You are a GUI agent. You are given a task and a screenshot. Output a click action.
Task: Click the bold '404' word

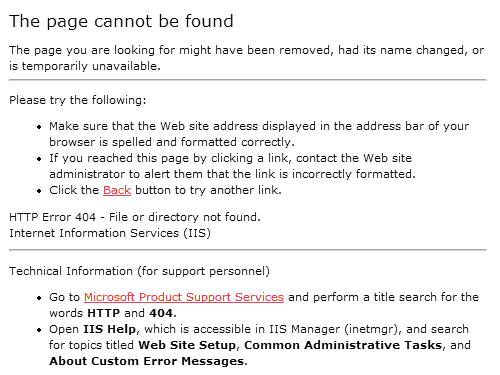tap(161, 313)
